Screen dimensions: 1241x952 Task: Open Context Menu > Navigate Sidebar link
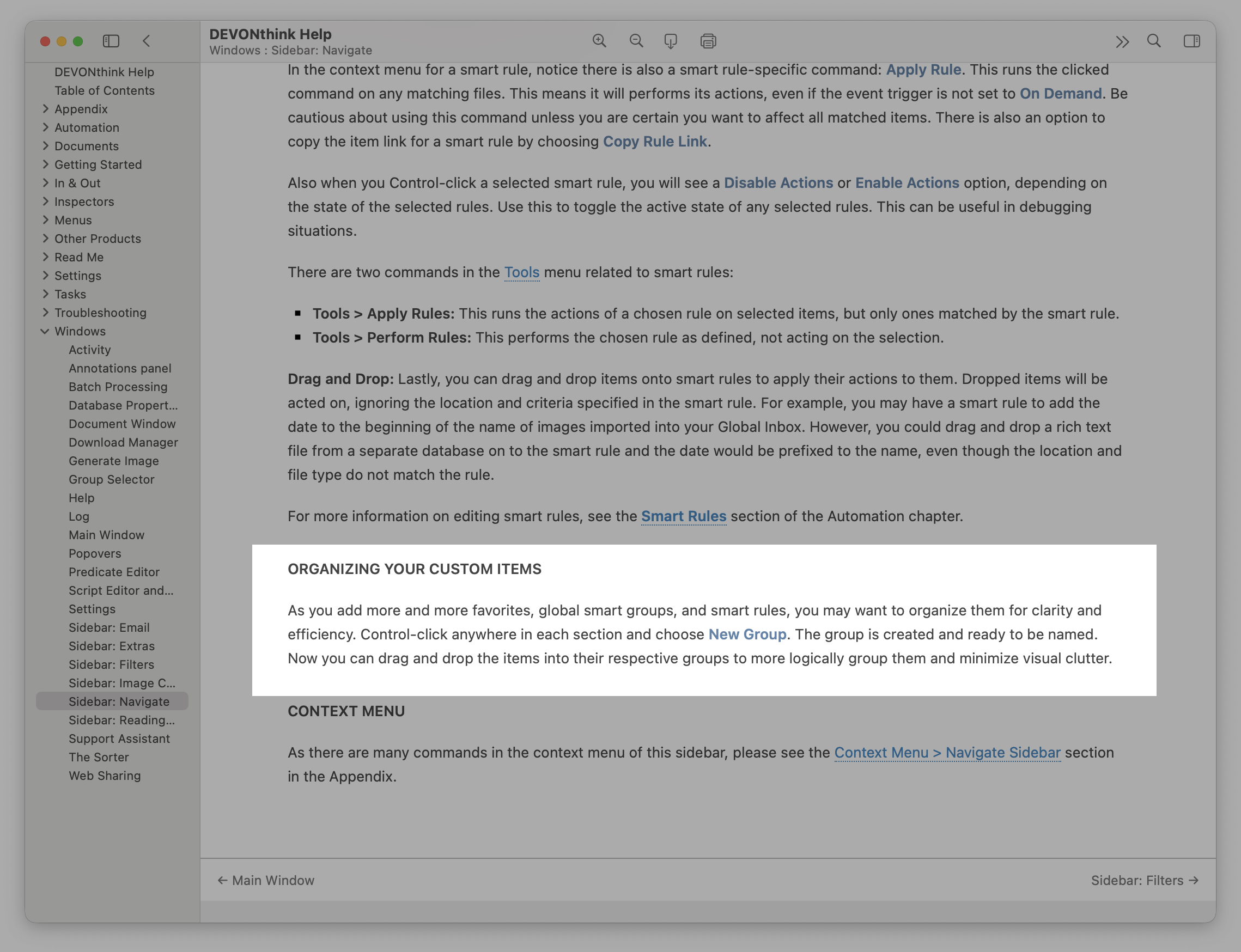click(x=947, y=753)
